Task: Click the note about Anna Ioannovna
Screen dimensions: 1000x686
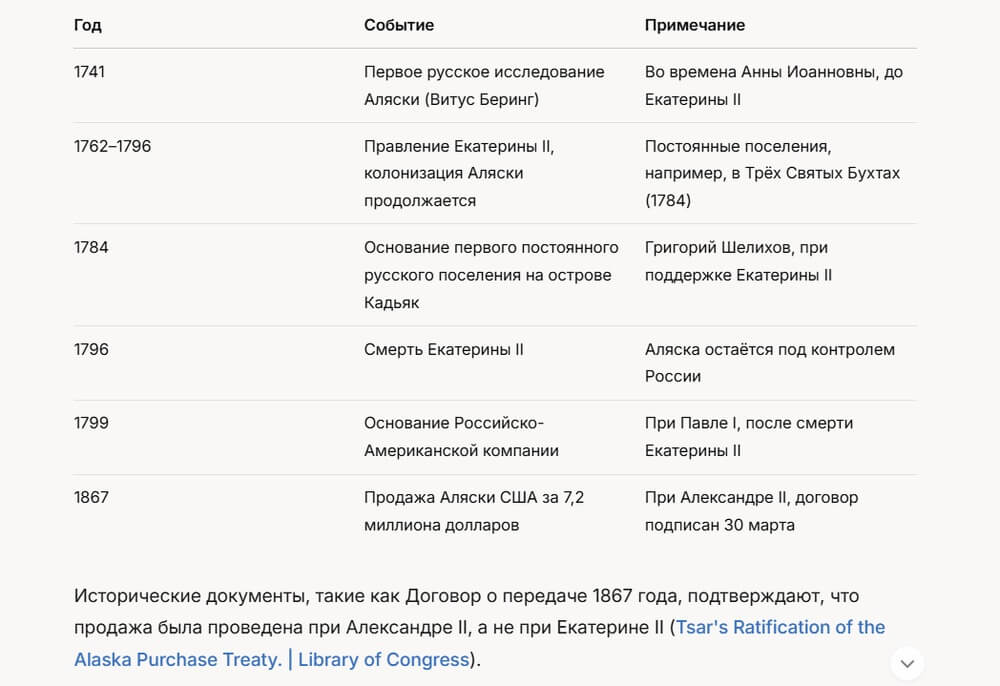Action: (x=773, y=86)
